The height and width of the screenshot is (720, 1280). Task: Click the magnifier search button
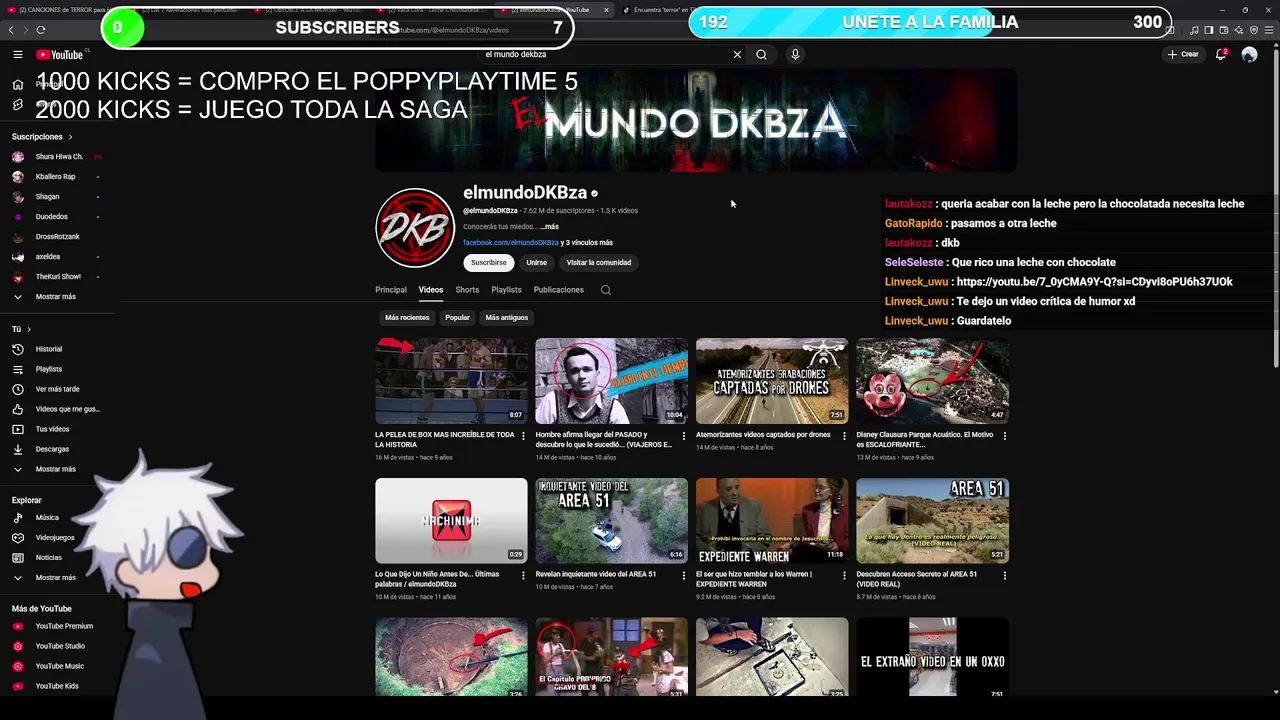761,55
